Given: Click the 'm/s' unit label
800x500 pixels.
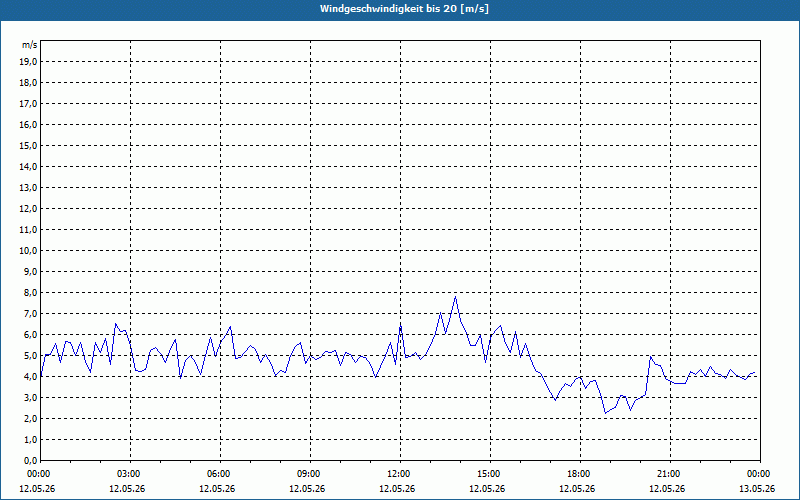Looking at the screenshot, I should 29,45.
